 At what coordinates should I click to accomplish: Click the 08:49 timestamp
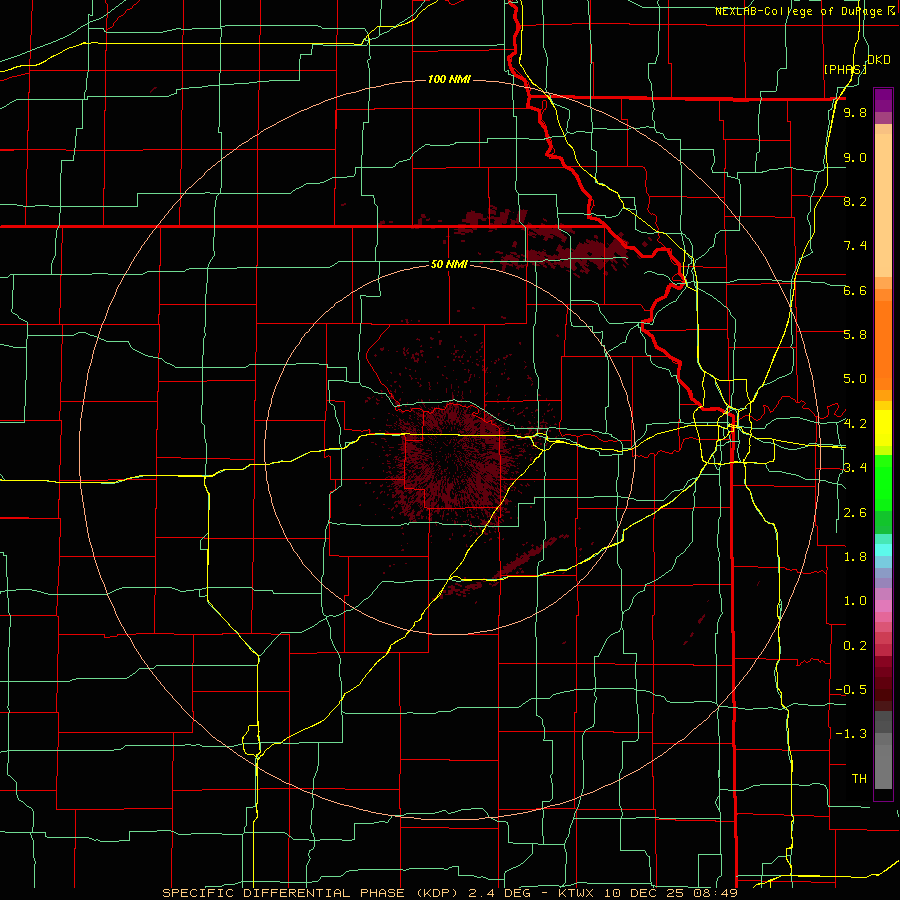pos(715,893)
